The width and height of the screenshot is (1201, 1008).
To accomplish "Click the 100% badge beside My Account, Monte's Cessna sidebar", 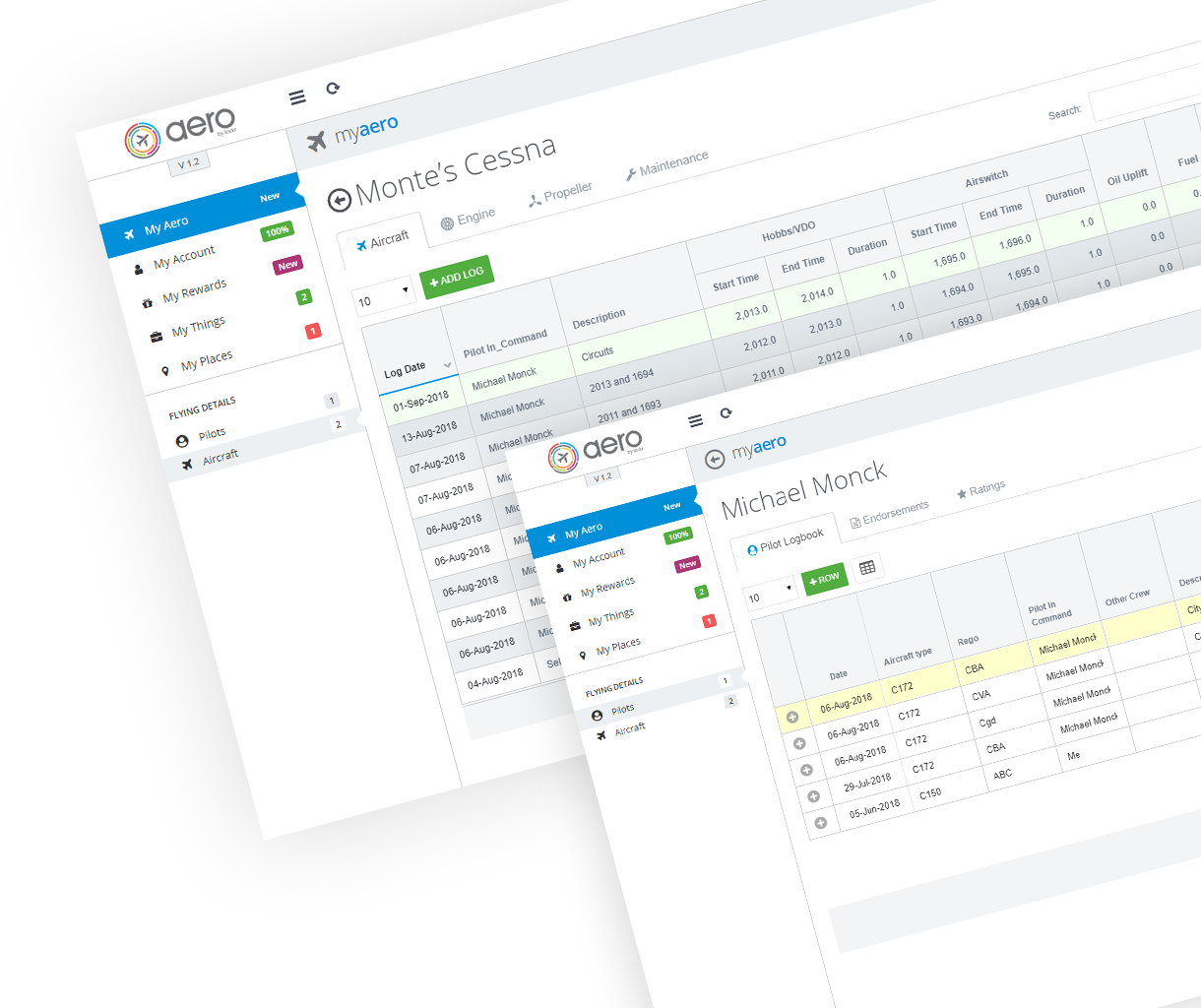I will 278,231.
